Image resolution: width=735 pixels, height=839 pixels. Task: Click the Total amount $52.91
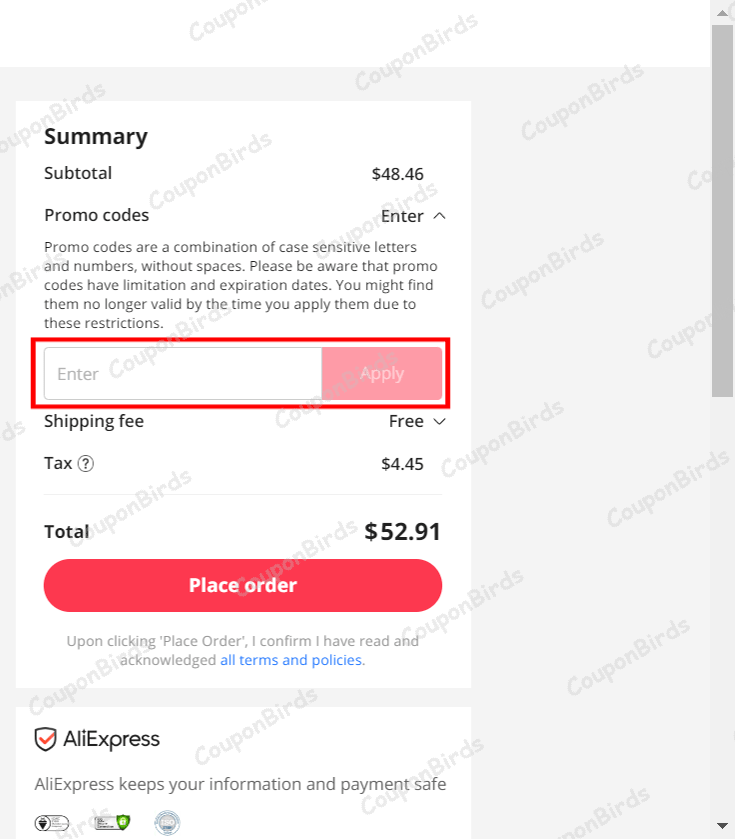pyautogui.click(x=402, y=531)
